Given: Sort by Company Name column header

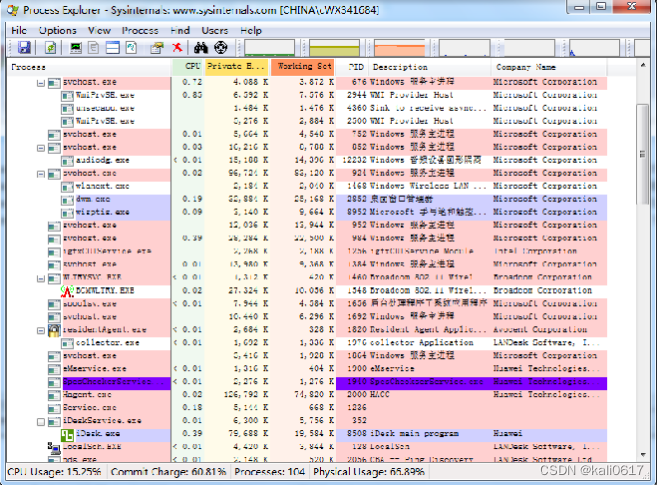Looking at the screenshot, I should tap(549, 67).
